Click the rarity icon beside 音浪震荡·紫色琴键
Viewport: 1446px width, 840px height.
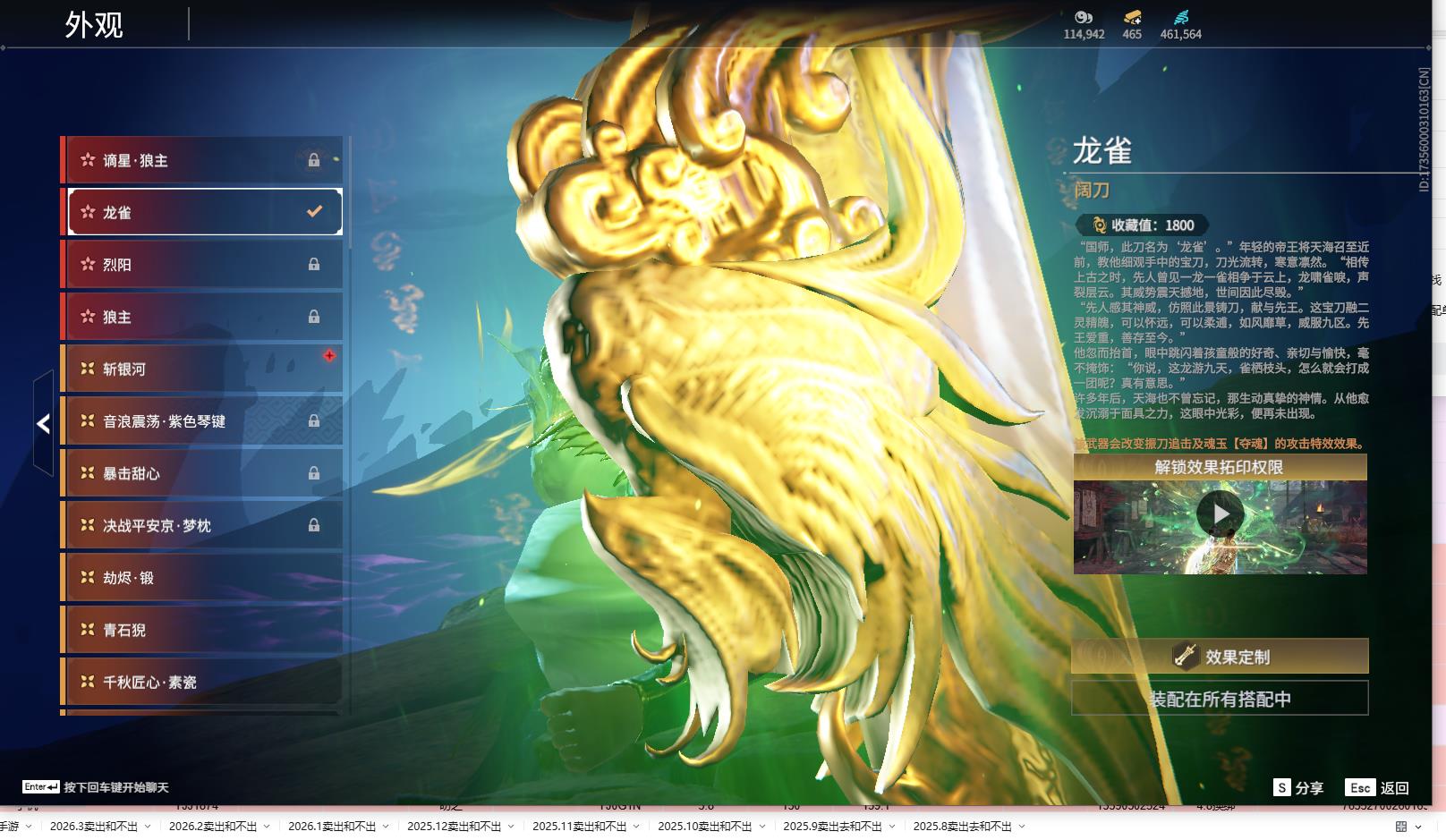coord(88,420)
